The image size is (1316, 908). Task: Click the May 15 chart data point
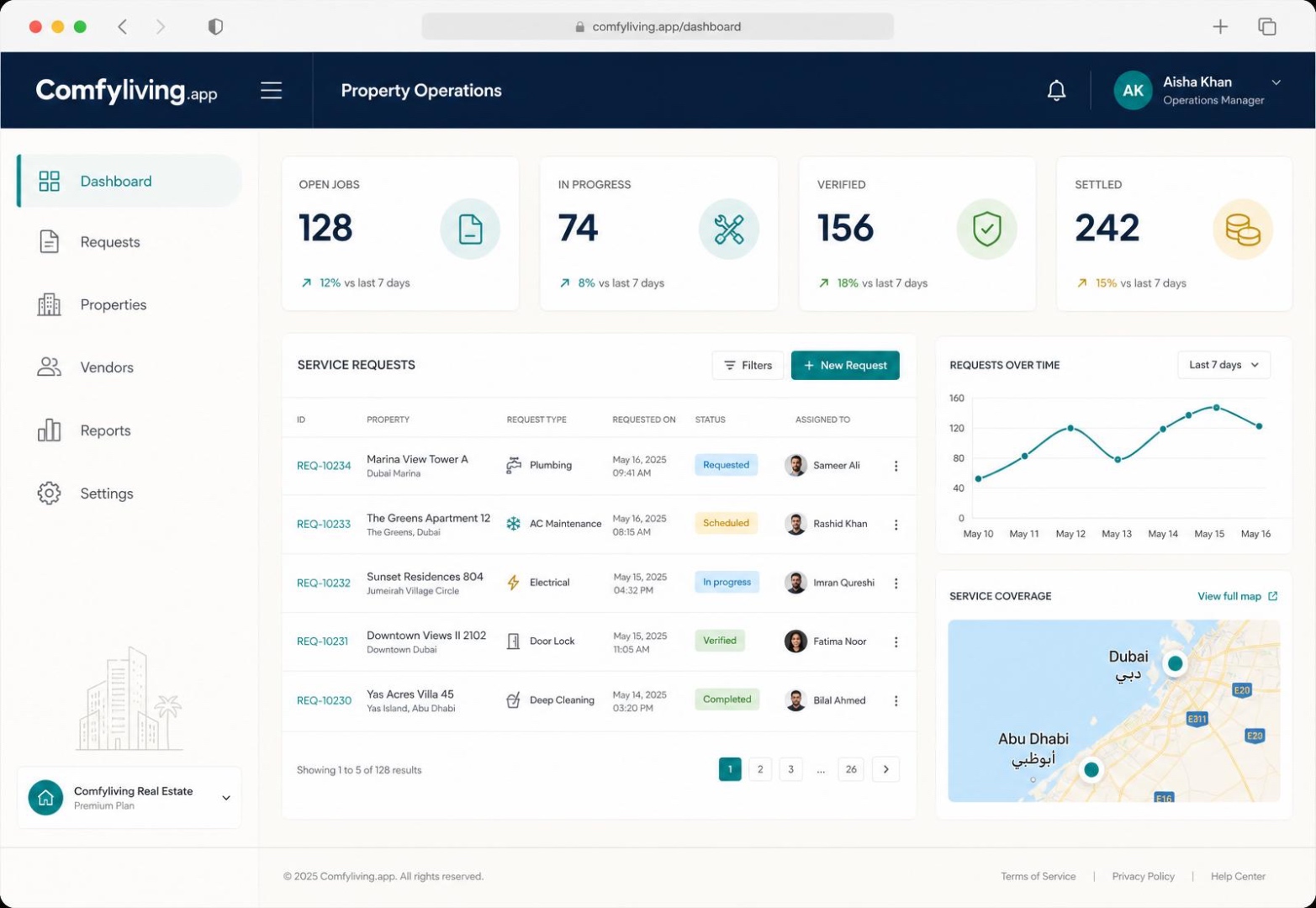(x=1216, y=408)
